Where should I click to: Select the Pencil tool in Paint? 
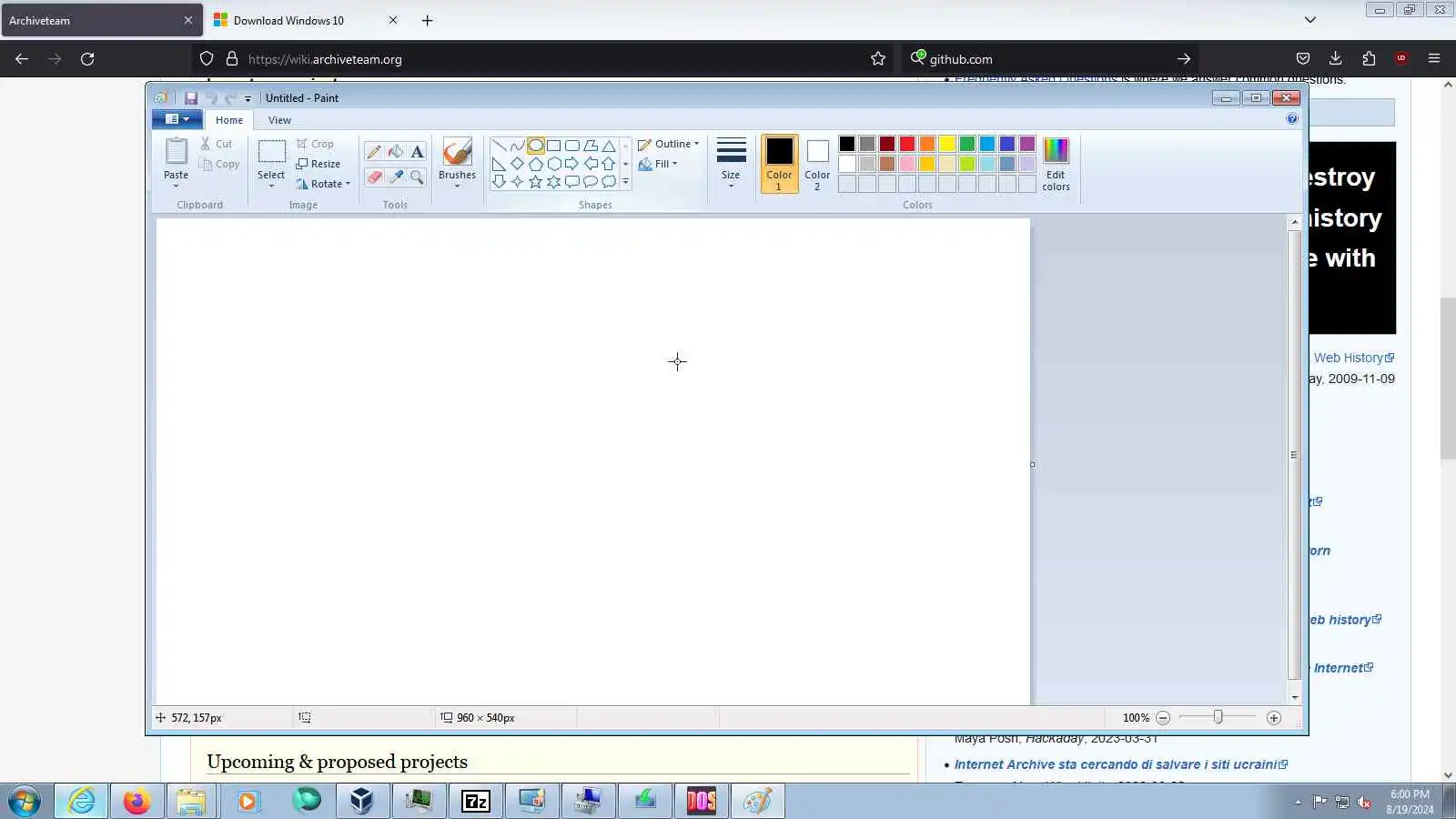pyautogui.click(x=373, y=152)
